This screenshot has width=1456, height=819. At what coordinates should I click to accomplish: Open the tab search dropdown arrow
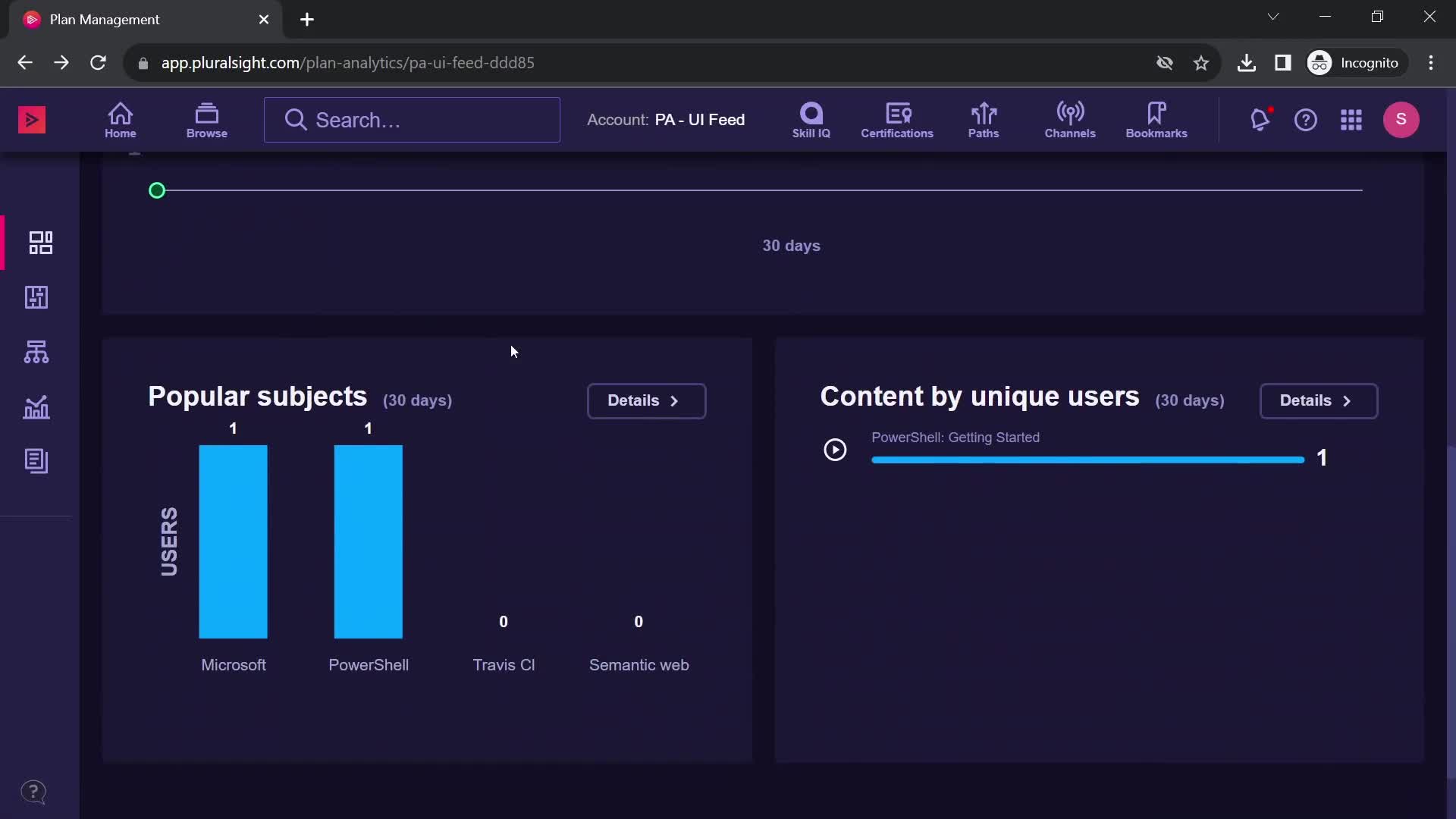1273,17
